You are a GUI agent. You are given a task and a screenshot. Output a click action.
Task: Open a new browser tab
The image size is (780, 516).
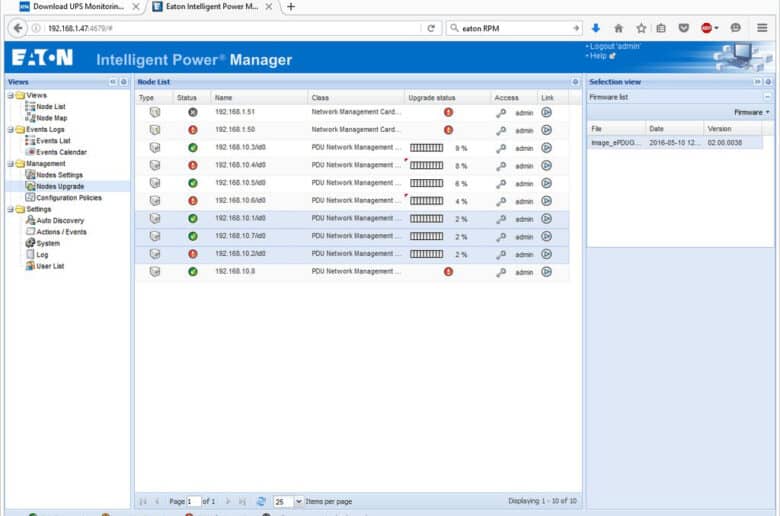coord(291,6)
